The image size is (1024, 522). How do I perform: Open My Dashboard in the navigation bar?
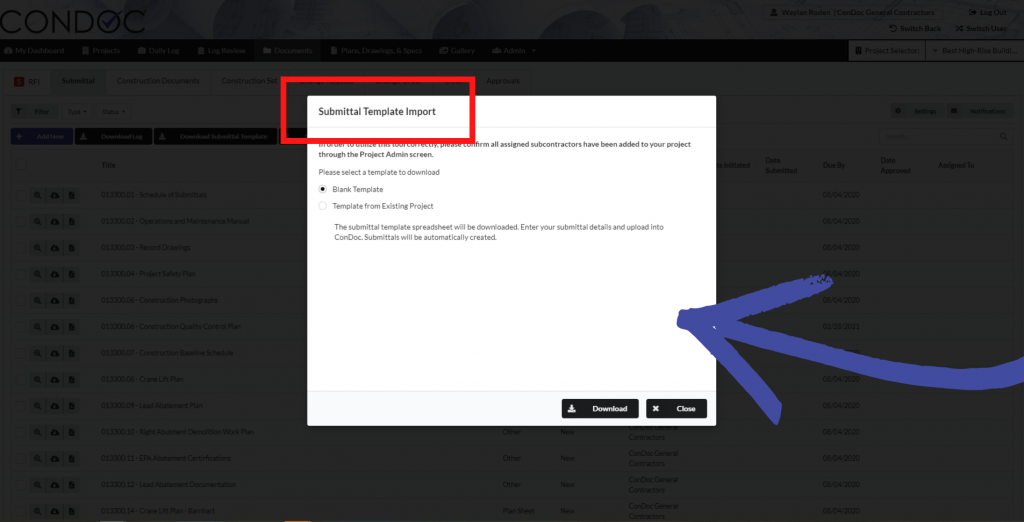(35, 50)
